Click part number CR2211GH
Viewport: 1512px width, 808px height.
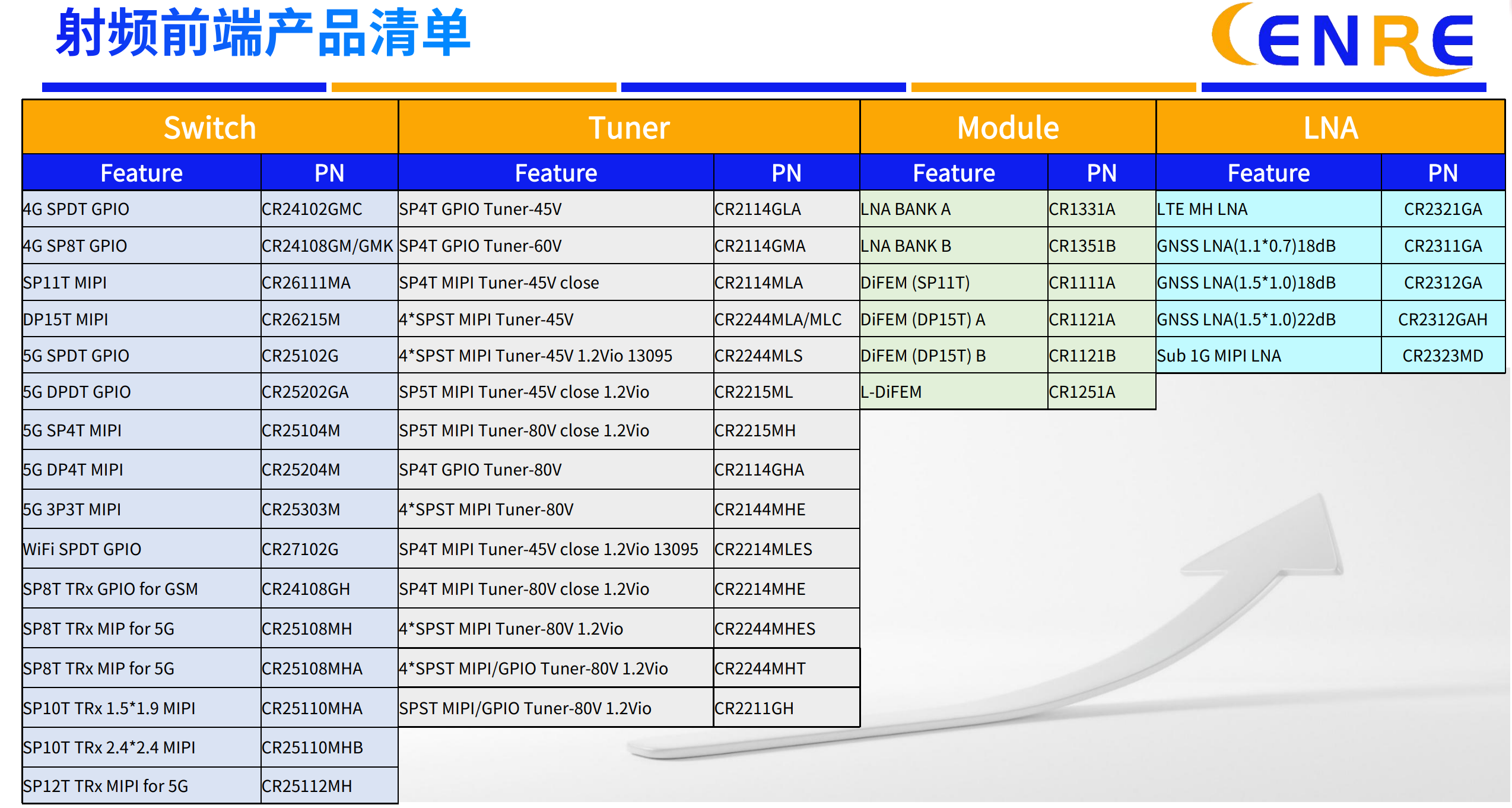tap(754, 708)
